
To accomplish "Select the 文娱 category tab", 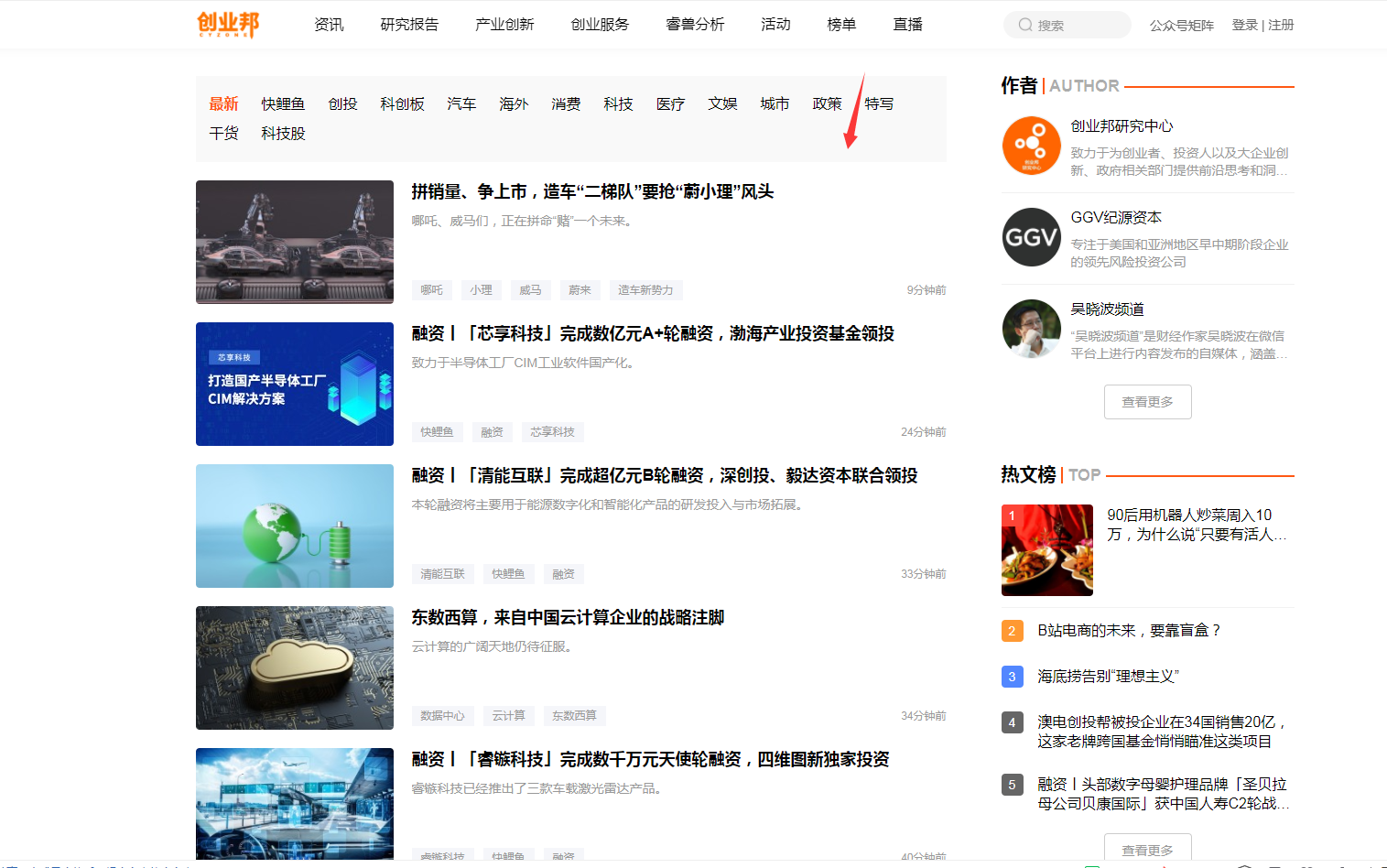I will [x=722, y=104].
